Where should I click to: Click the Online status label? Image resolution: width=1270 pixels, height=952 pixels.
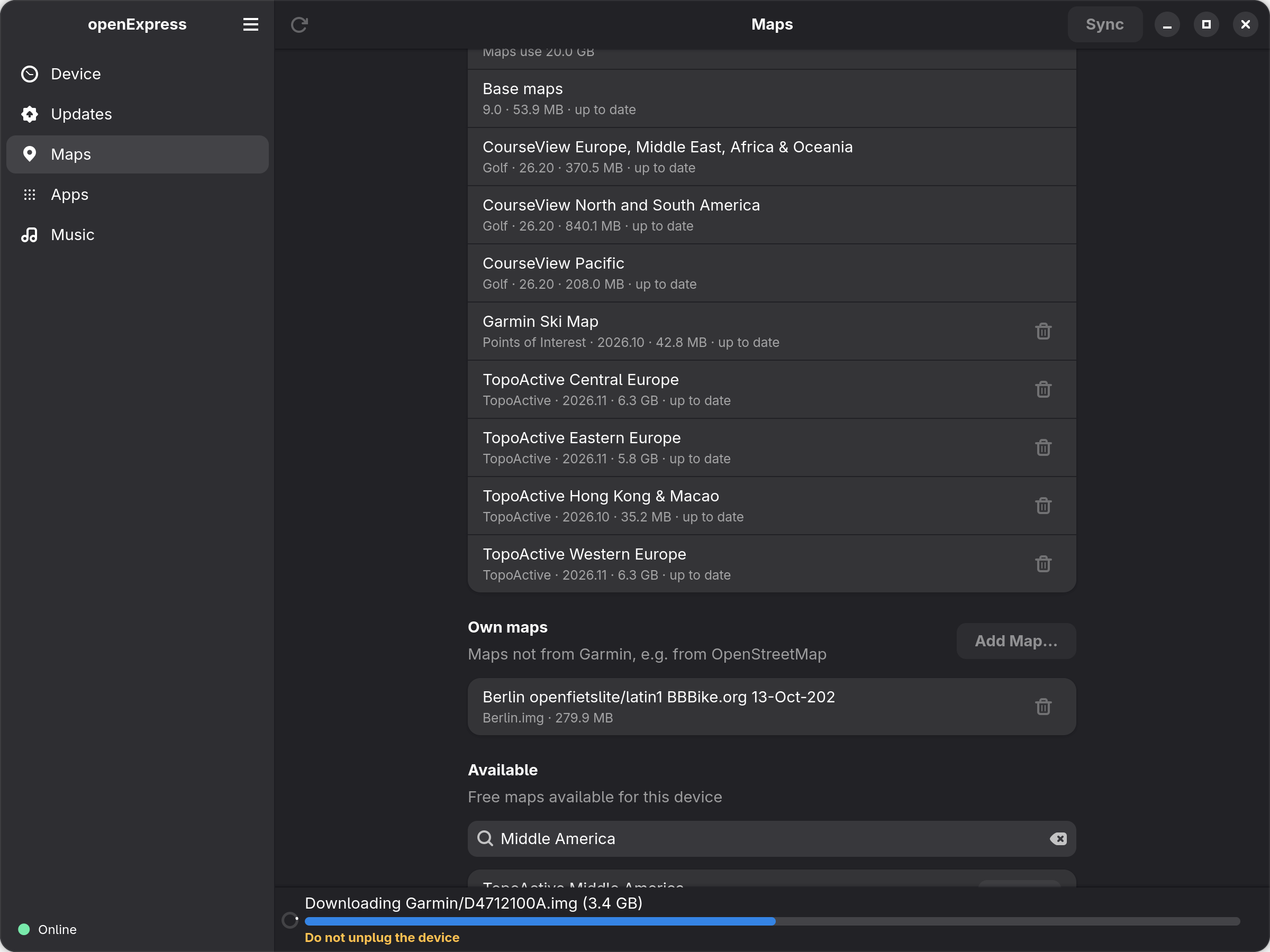[57, 929]
